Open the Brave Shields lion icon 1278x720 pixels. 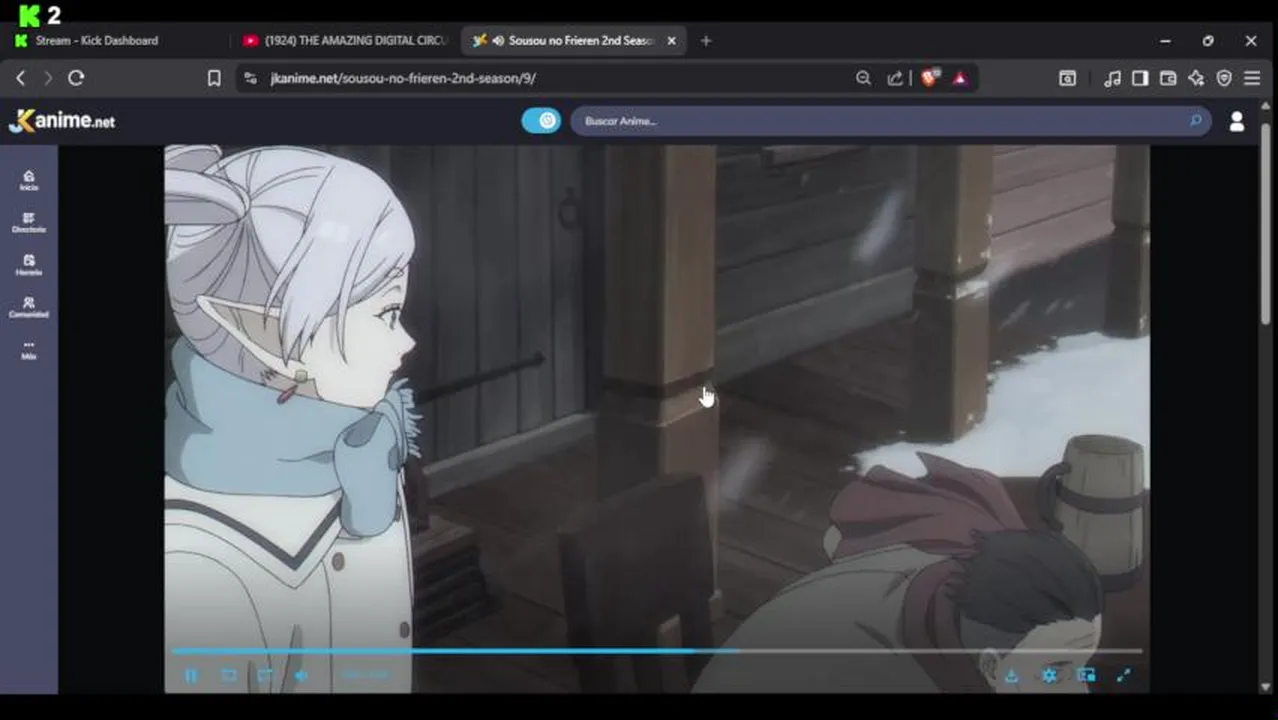(x=929, y=78)
